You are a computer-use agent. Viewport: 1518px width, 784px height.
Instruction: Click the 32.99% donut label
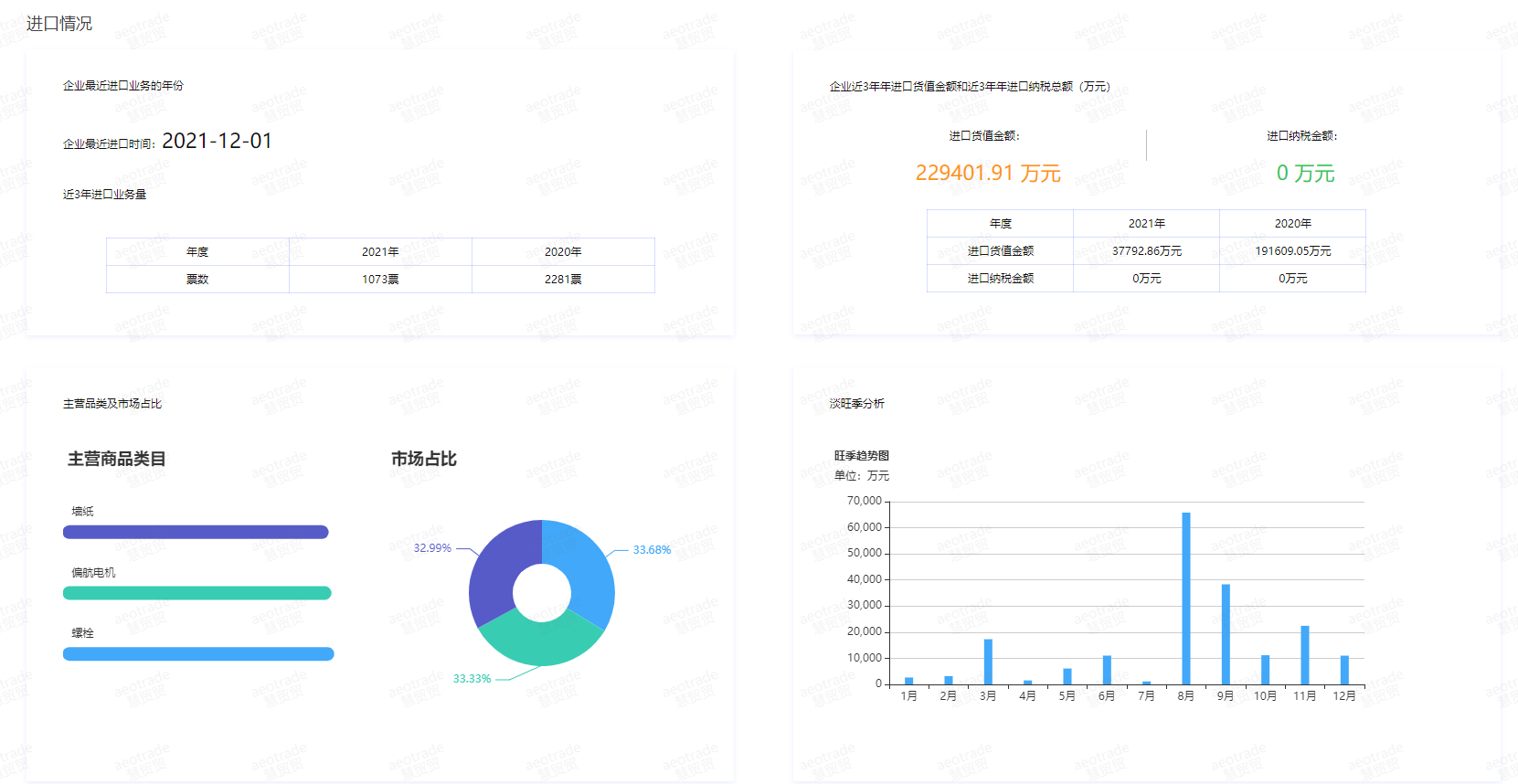tap(432, 548)
